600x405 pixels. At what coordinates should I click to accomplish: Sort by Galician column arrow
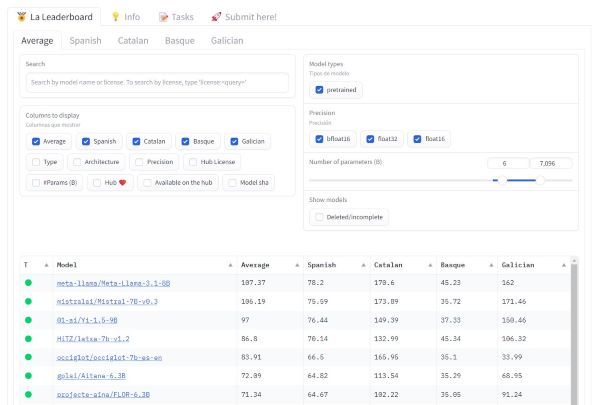click(x=565, y=265)
